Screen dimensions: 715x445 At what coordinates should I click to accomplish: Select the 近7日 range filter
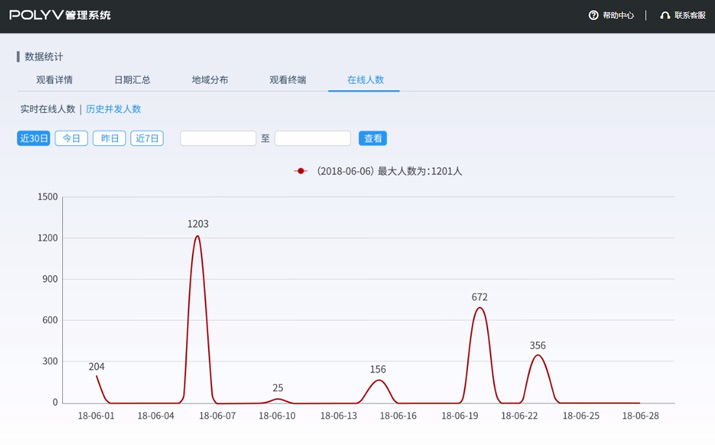pyautogui.click(x=147, y=138)
